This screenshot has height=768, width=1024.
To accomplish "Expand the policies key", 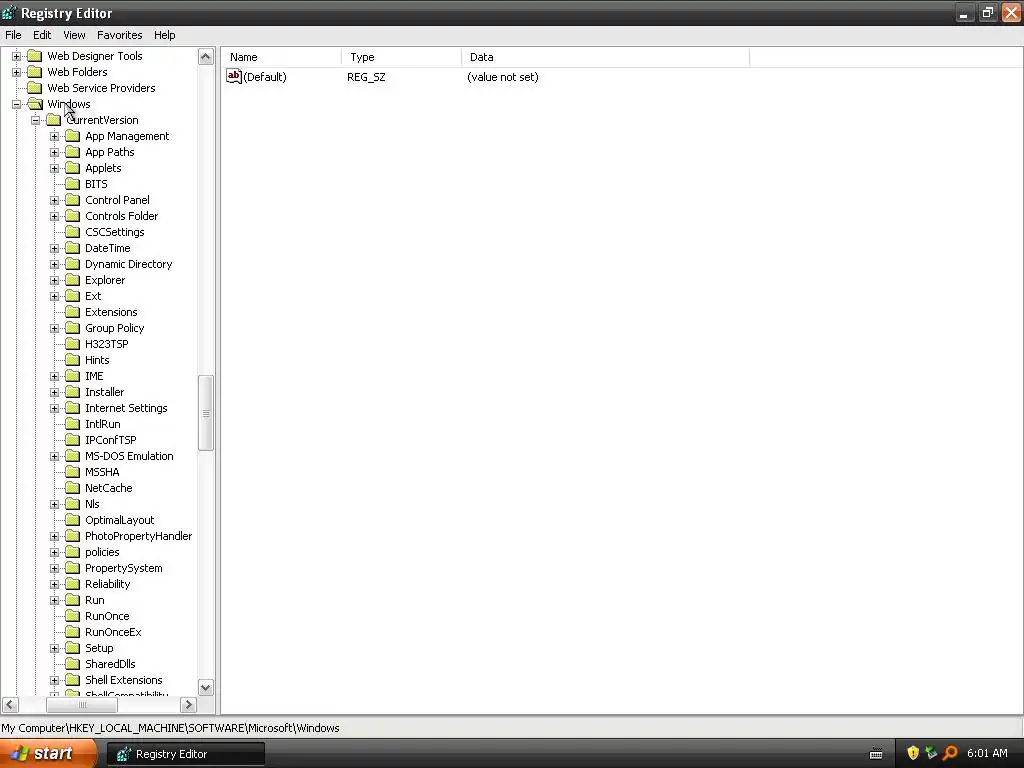I will (x=54, y=552).
